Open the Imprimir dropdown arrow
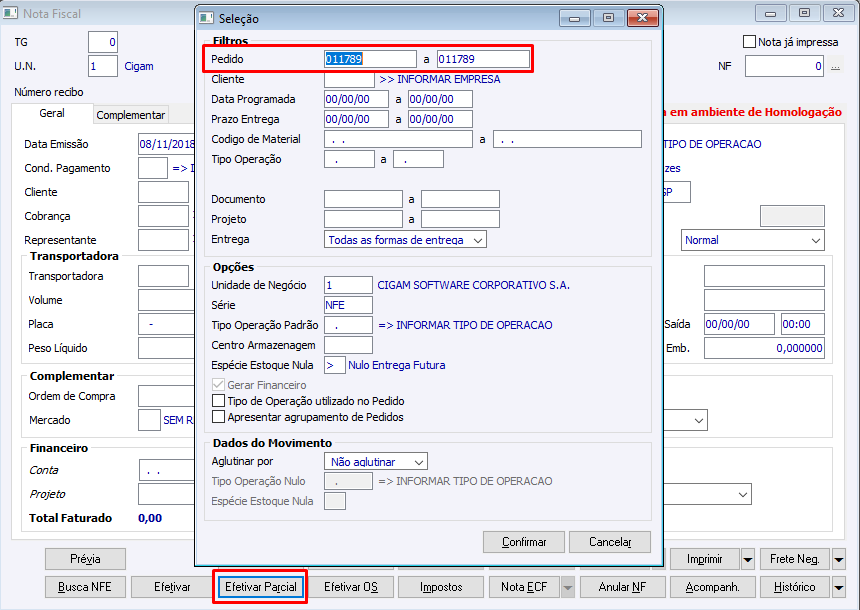Image resolution: width=860 pixels, height=610 pixels. 748,560
